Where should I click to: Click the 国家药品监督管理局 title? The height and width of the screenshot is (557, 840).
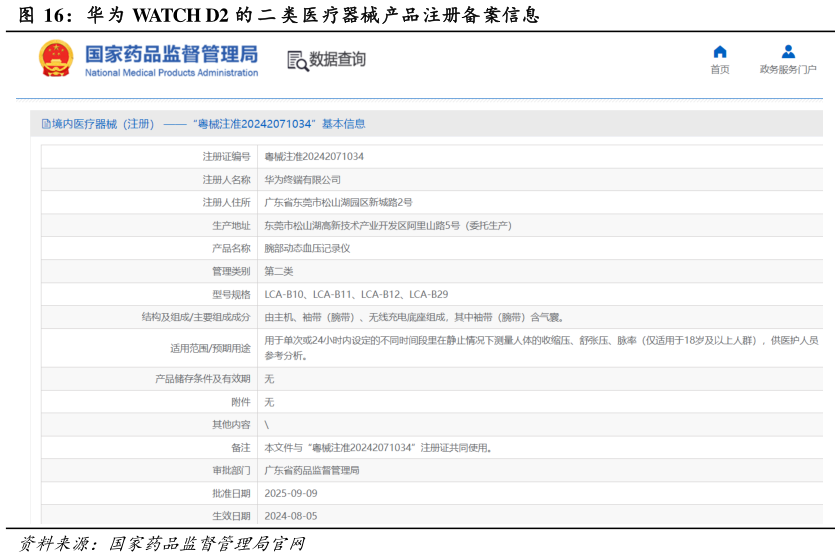[171, 54]
